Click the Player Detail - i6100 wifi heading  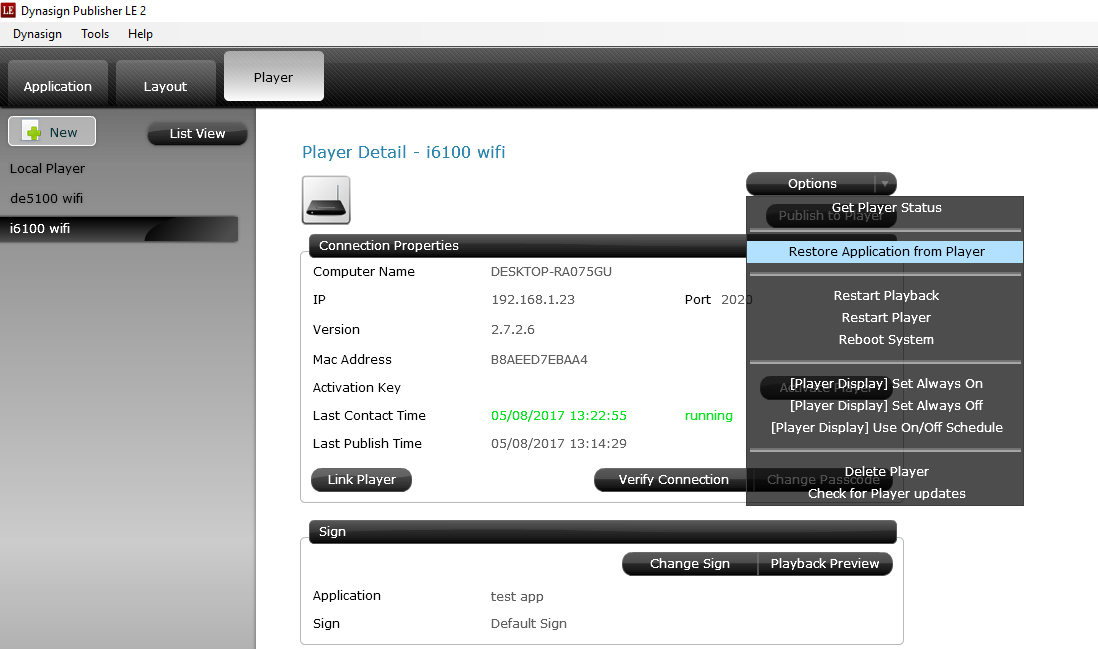coord(403,152)
